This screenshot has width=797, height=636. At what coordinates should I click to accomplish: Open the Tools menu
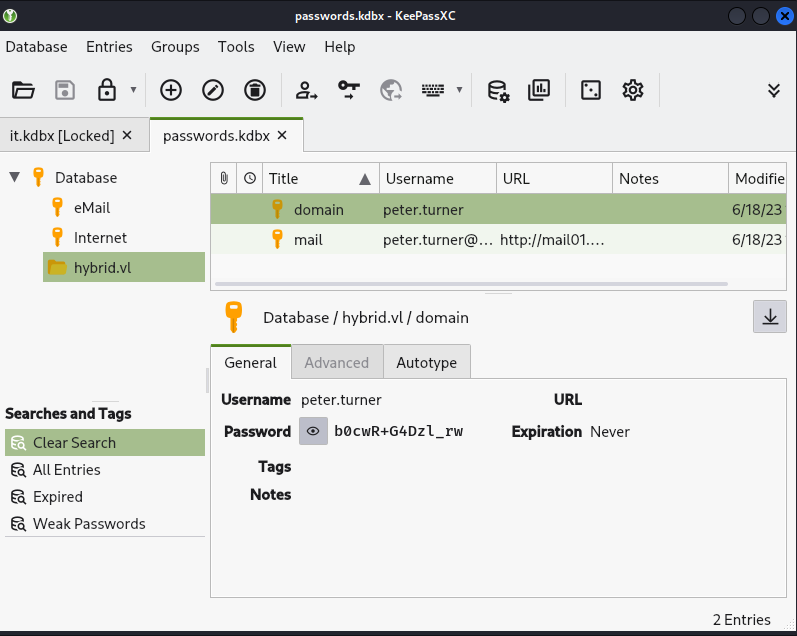236,47
